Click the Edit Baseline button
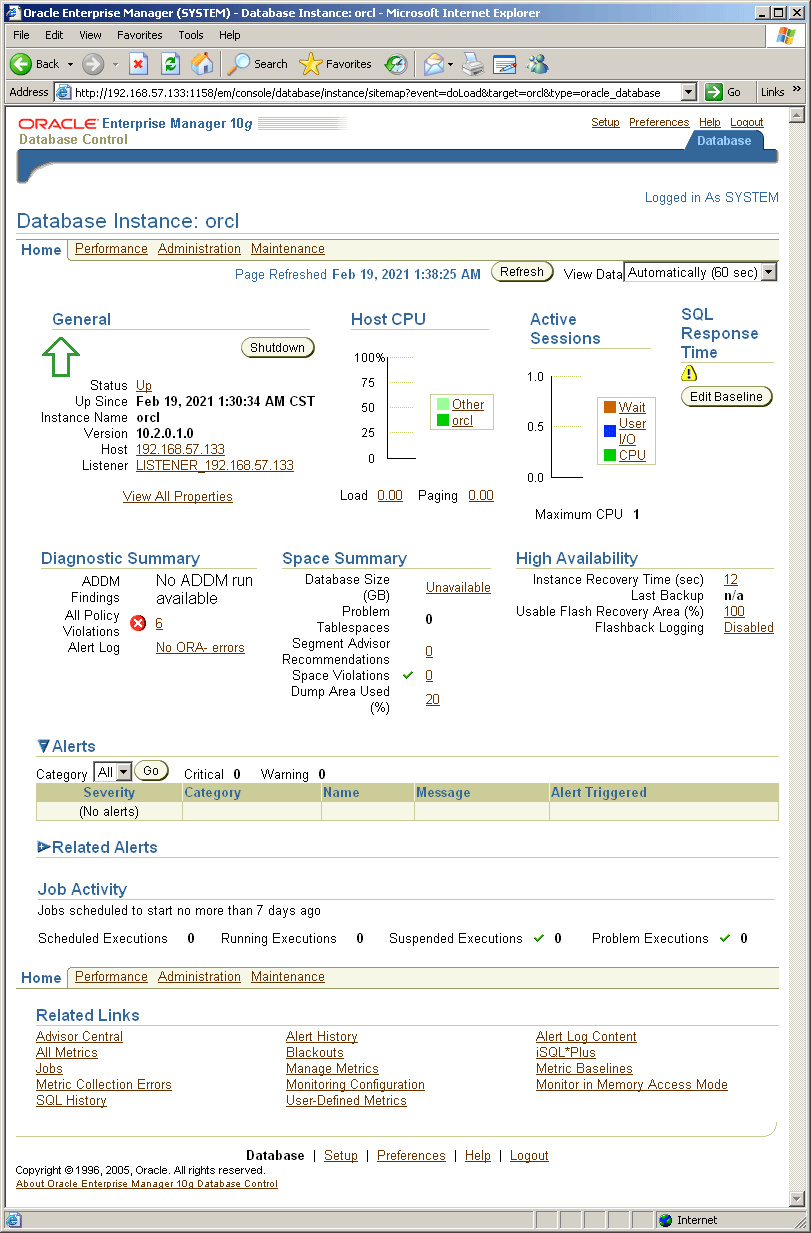Image resolution: width=811 pixels, height=1233 pixels. coord(727,397)
